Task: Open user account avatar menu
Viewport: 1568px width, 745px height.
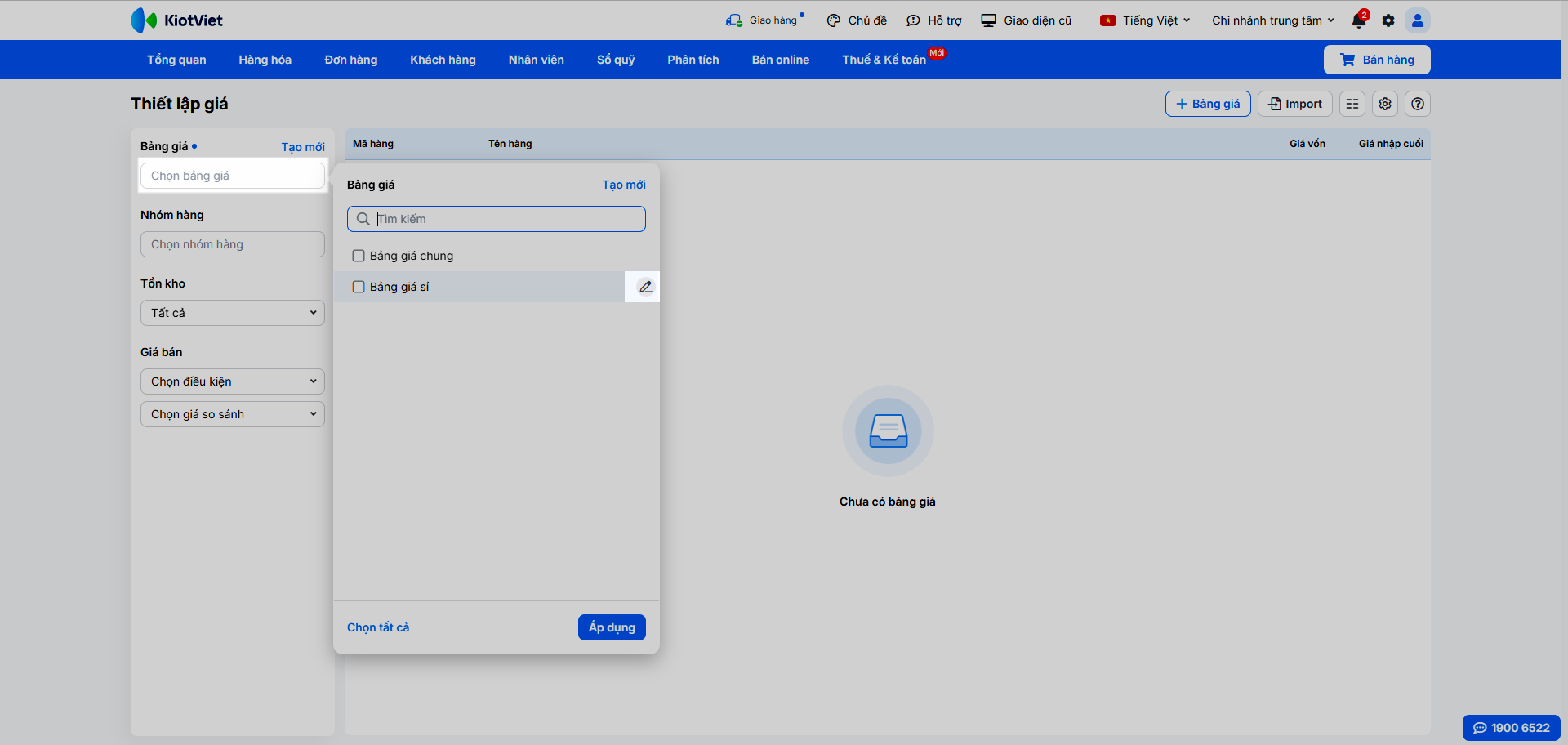Action: [x=1418, y=20]
